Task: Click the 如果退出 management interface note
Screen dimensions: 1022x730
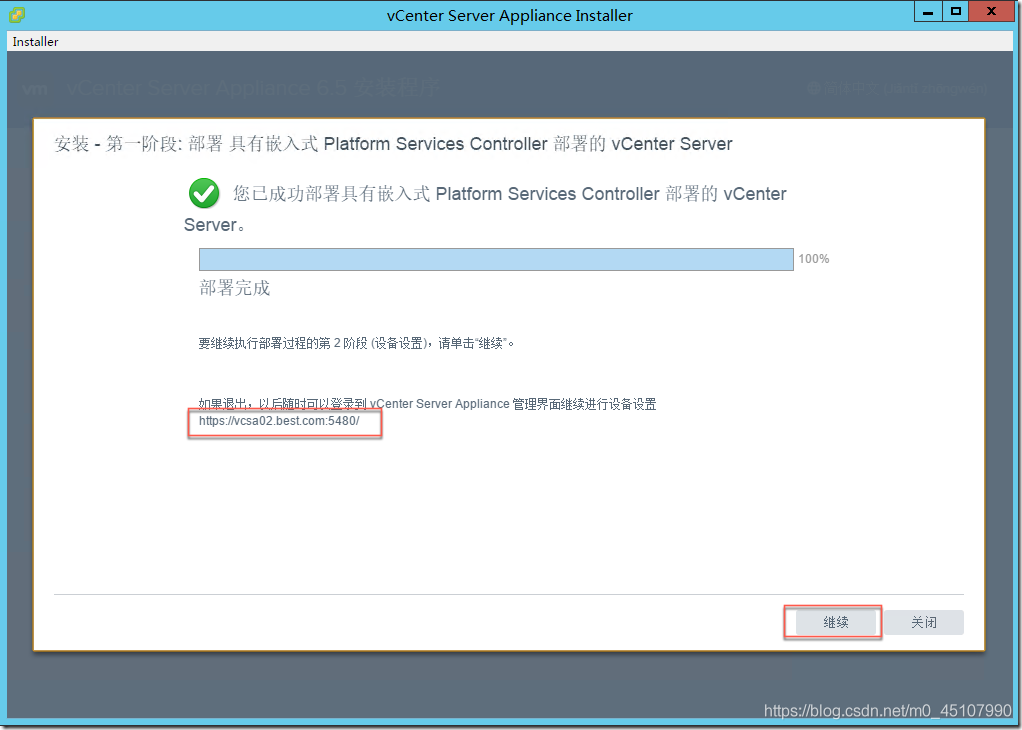Action: [x=427, y=404]
